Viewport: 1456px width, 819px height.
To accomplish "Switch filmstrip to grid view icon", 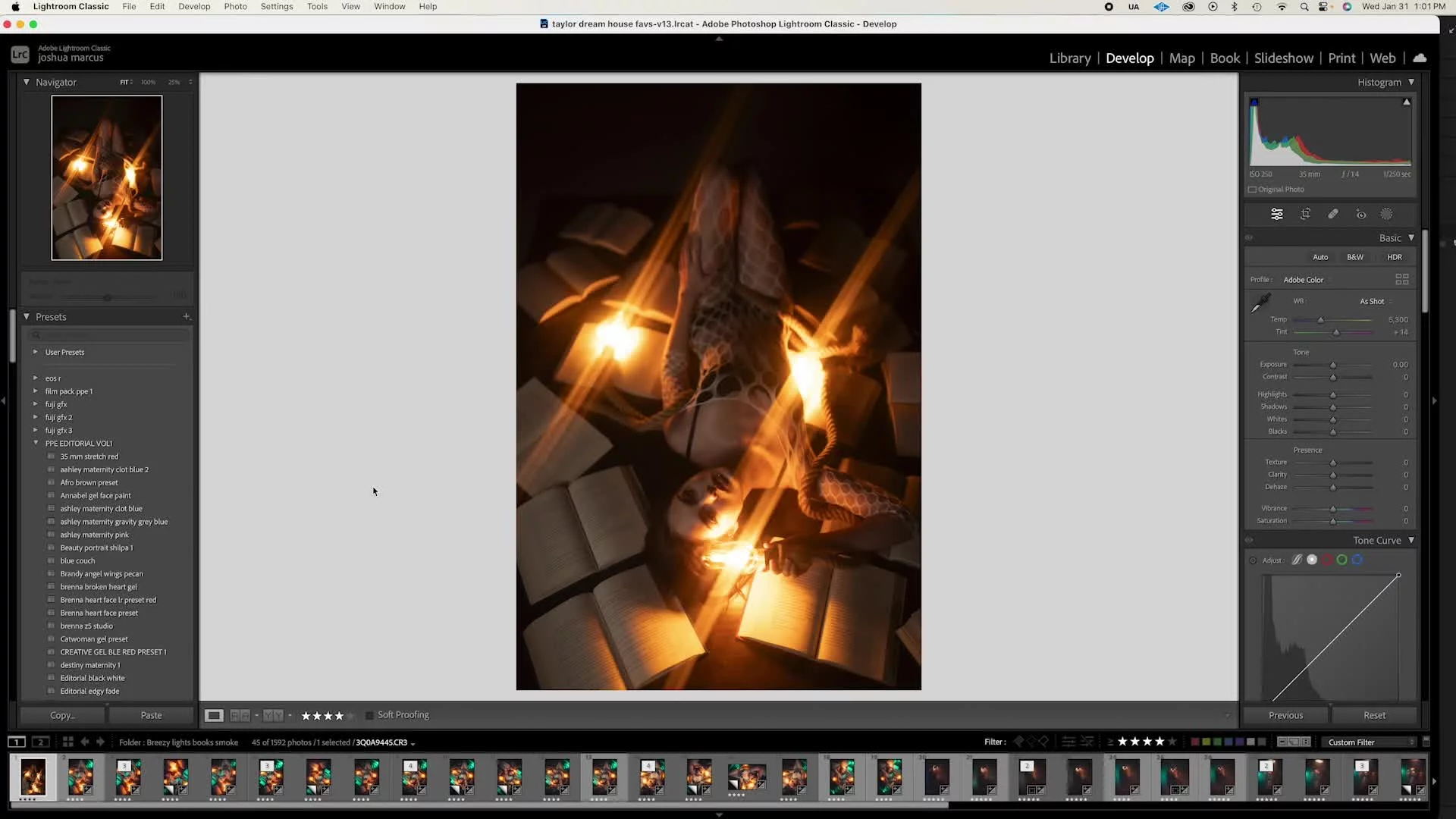I will pyautogui.click(x=67, y=742).
